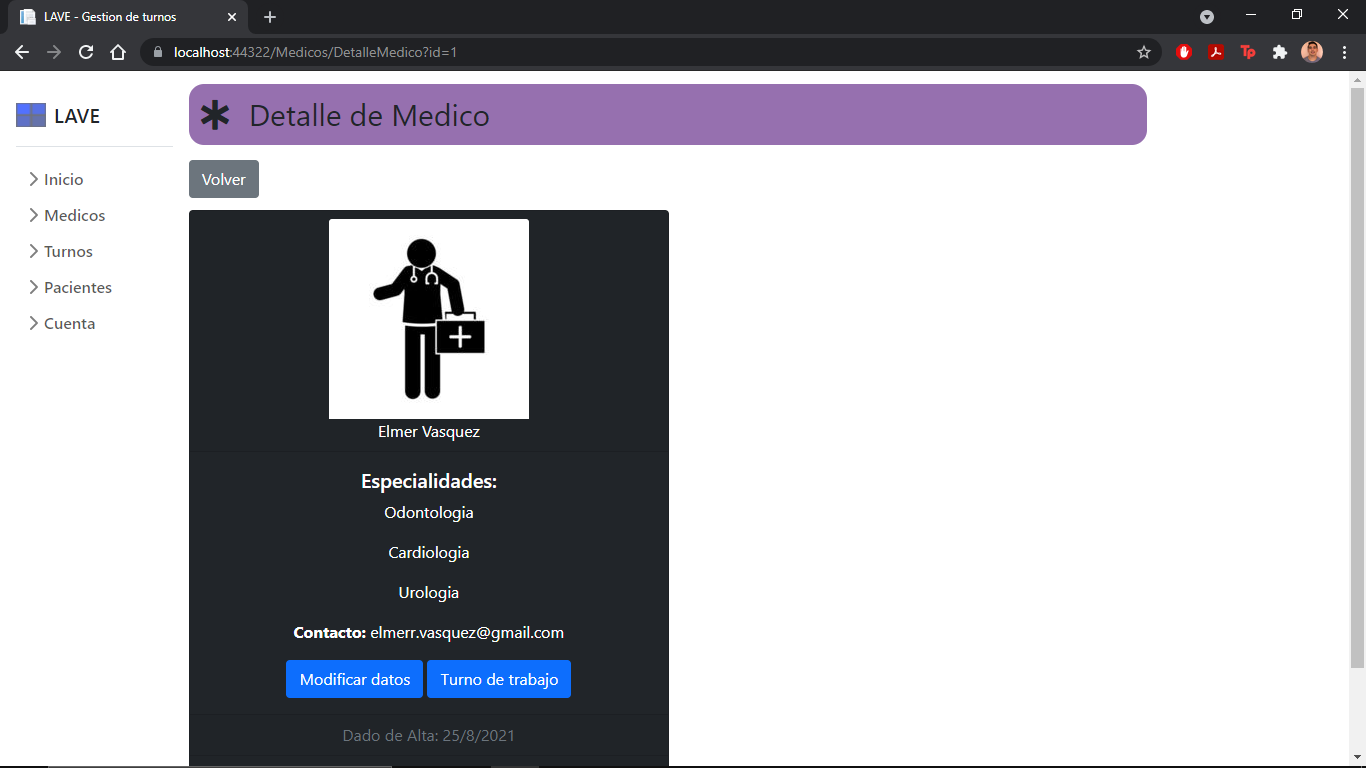Go to browser home page icon

point(118,52)
